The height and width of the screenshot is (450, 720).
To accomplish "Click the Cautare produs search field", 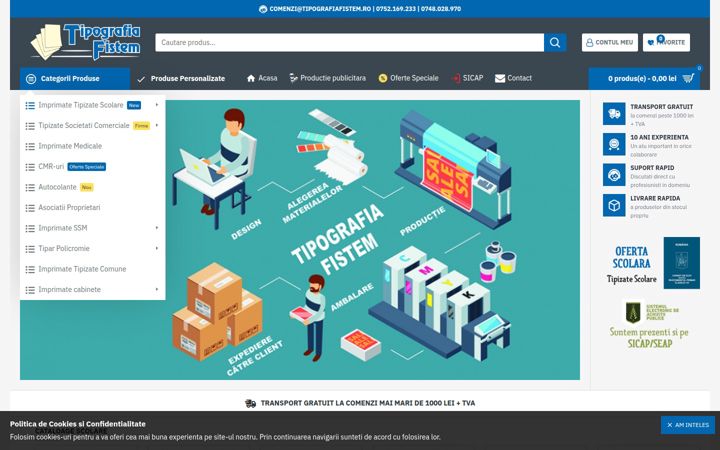I will (349, 42).
